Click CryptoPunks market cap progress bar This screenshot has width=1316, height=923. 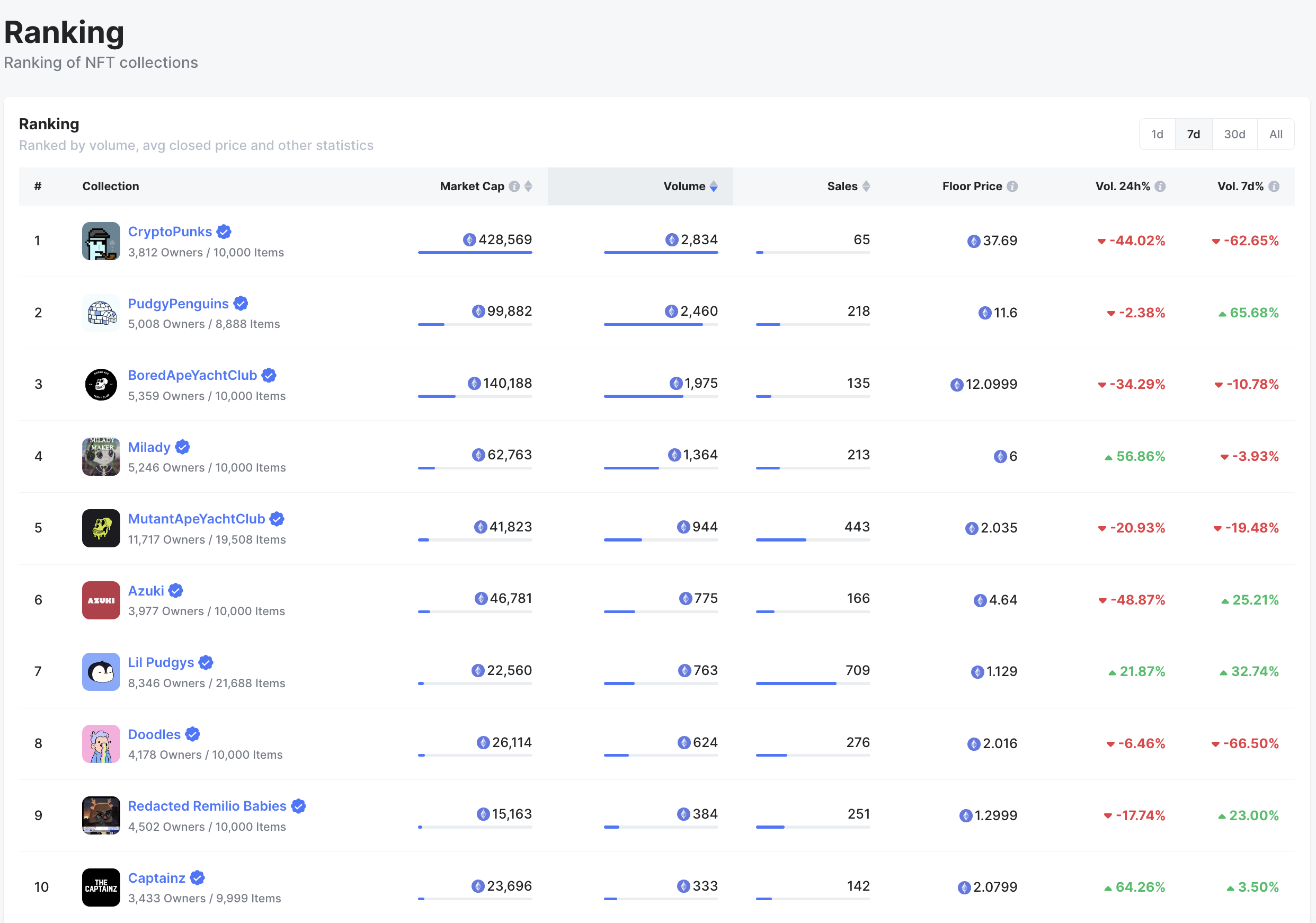point(475,252)
